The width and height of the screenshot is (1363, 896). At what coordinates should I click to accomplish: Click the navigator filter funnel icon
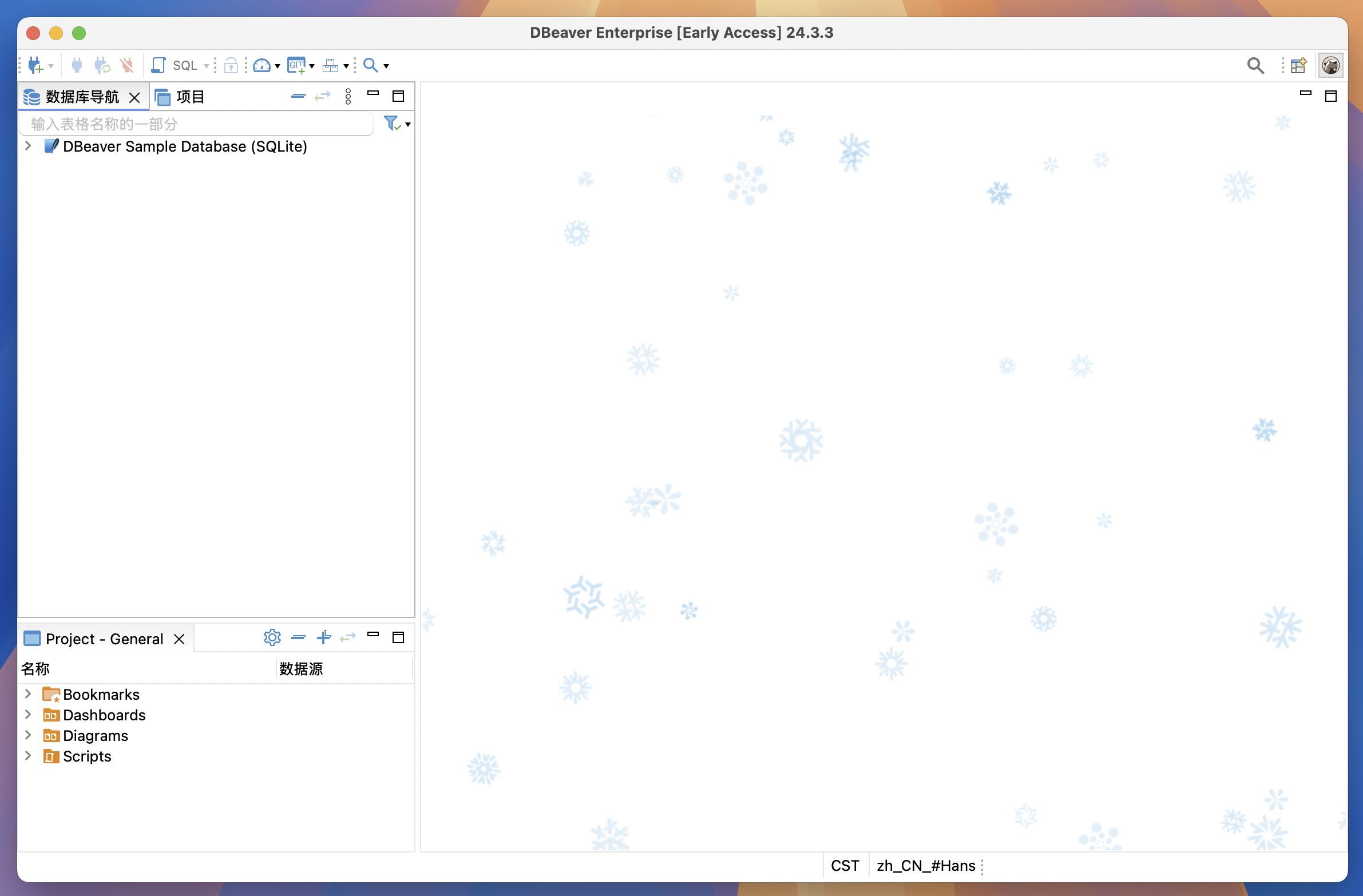[x=392, y=123]
